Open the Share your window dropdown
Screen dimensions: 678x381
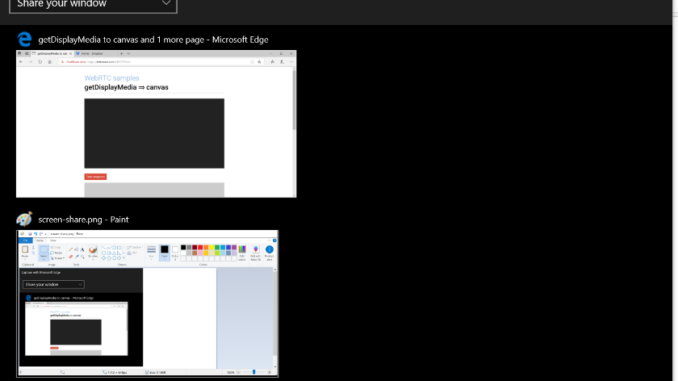[93, 5]
